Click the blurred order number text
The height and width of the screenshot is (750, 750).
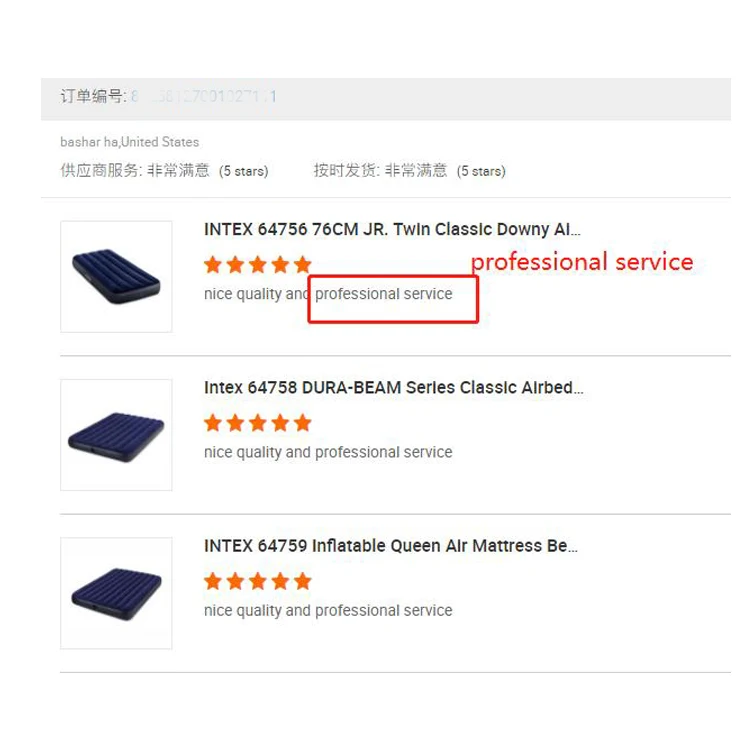(x=204, y=97)
